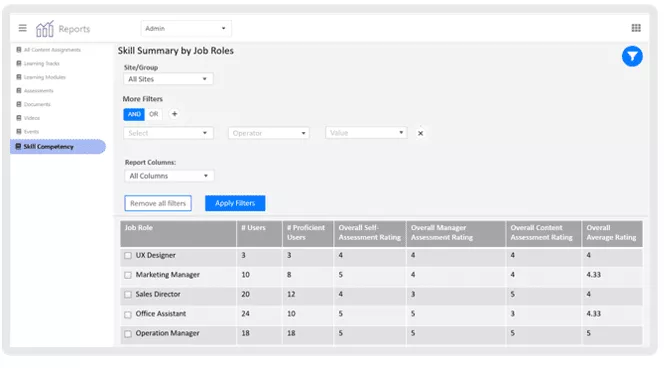The height and width of the screenshot is (368, 666).
Task: Go to Learning Tracks report
Action: coord(42,63)
